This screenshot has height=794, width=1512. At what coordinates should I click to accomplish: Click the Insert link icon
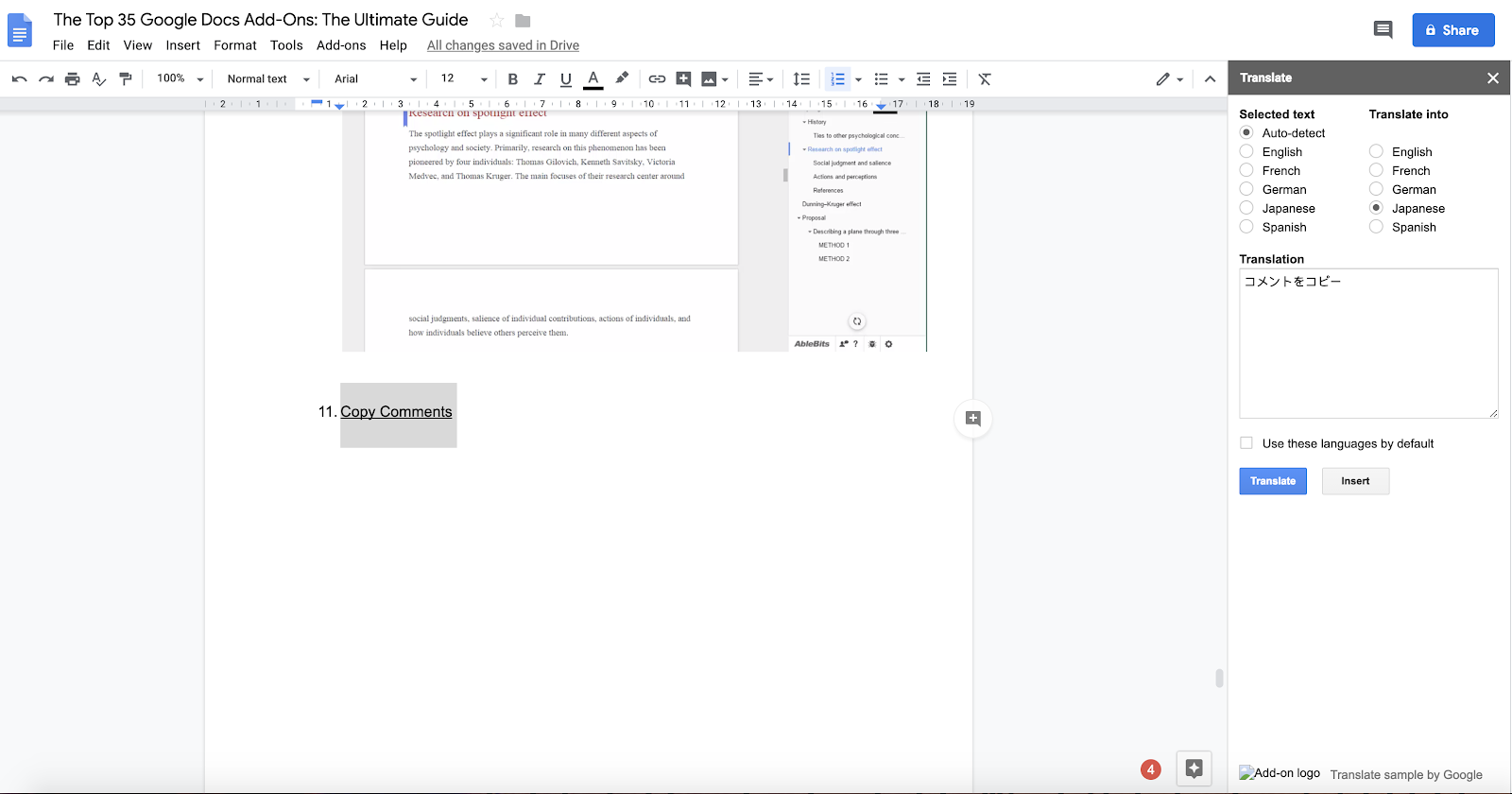[x=657, y=79]
